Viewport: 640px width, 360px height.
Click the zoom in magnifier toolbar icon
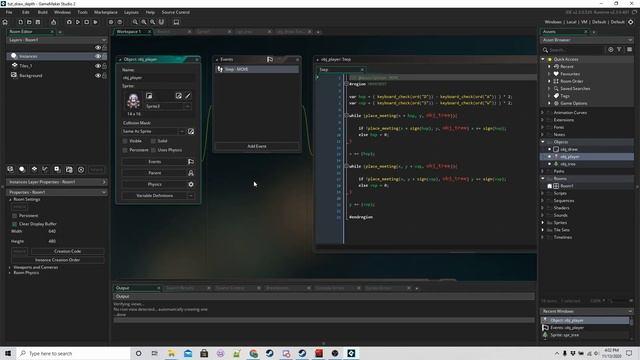pos(153,22)
